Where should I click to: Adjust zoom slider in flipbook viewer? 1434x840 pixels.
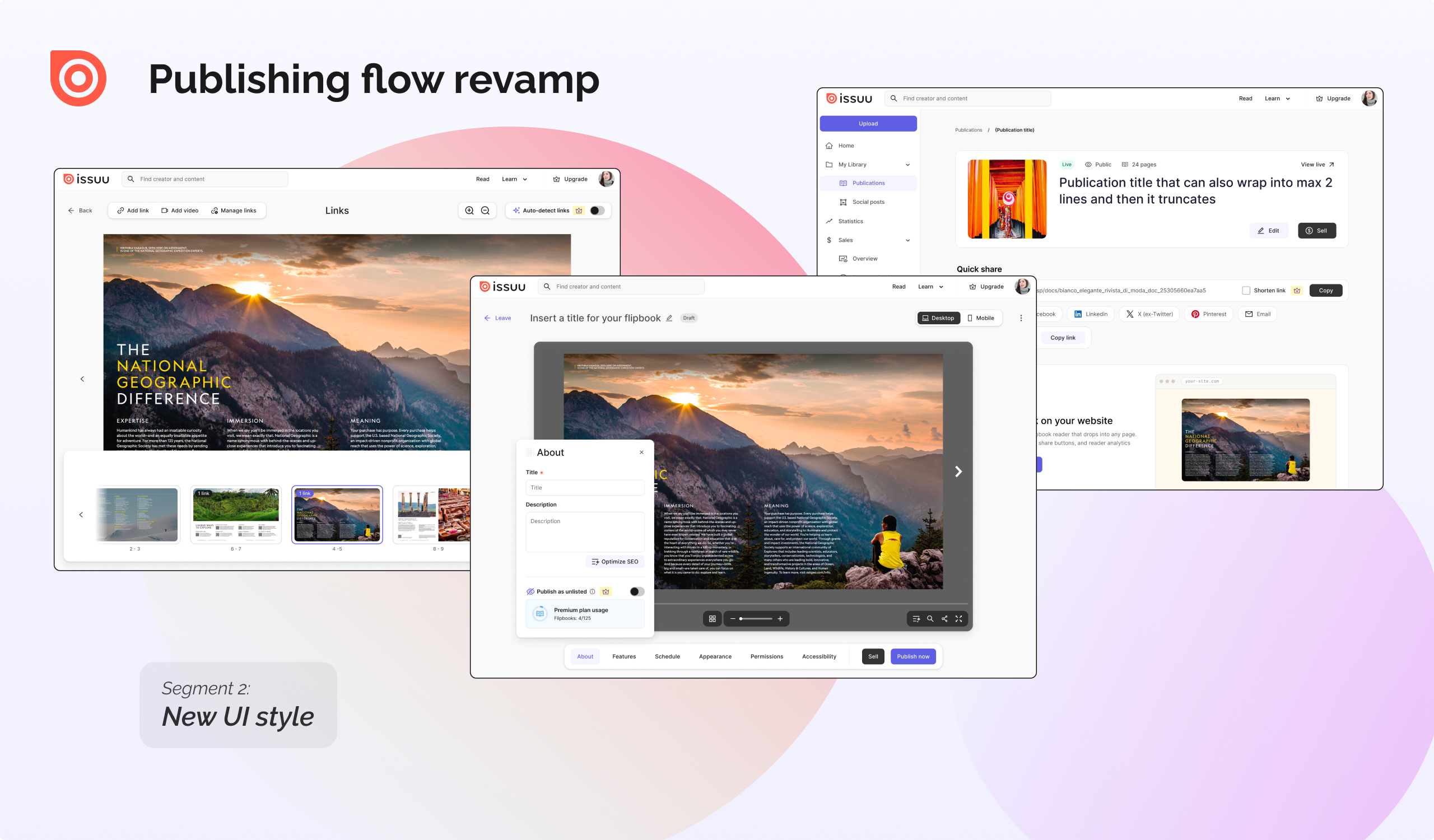(x=756, y=619)
